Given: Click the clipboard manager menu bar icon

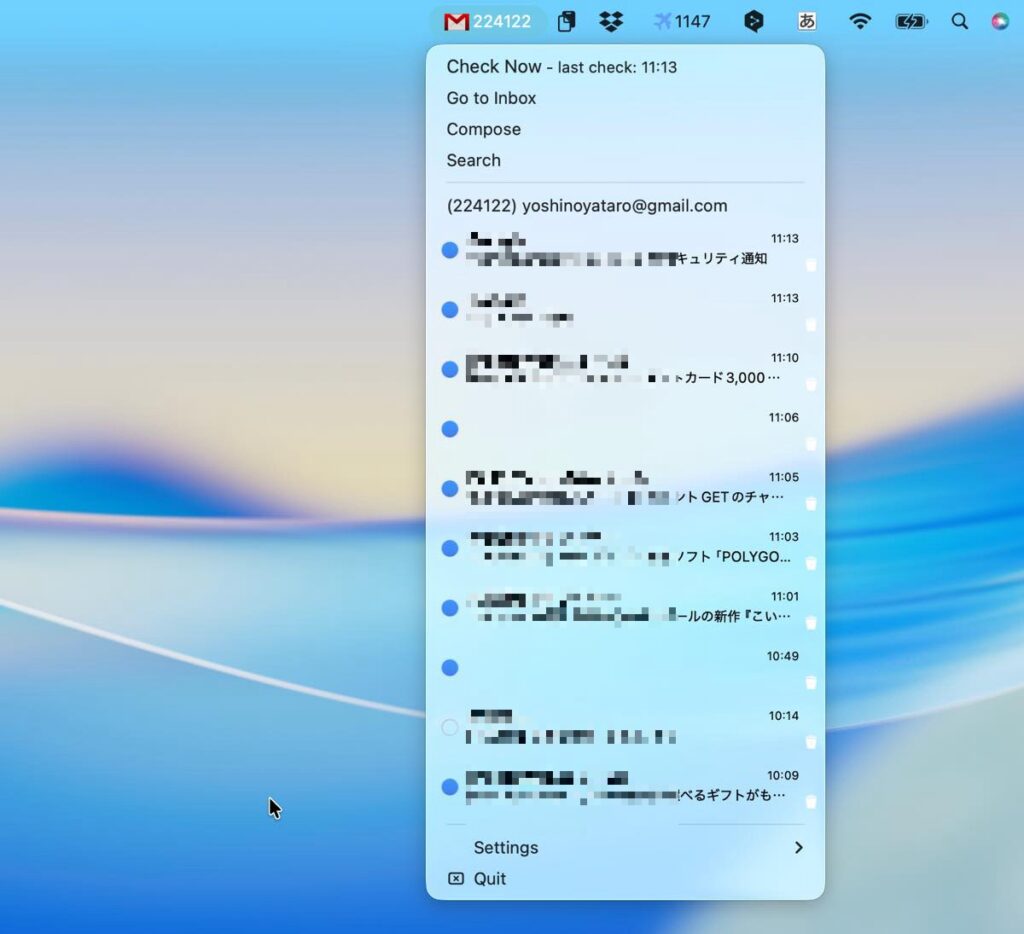Looking at the screenshot, I should (x=567, y=21).
